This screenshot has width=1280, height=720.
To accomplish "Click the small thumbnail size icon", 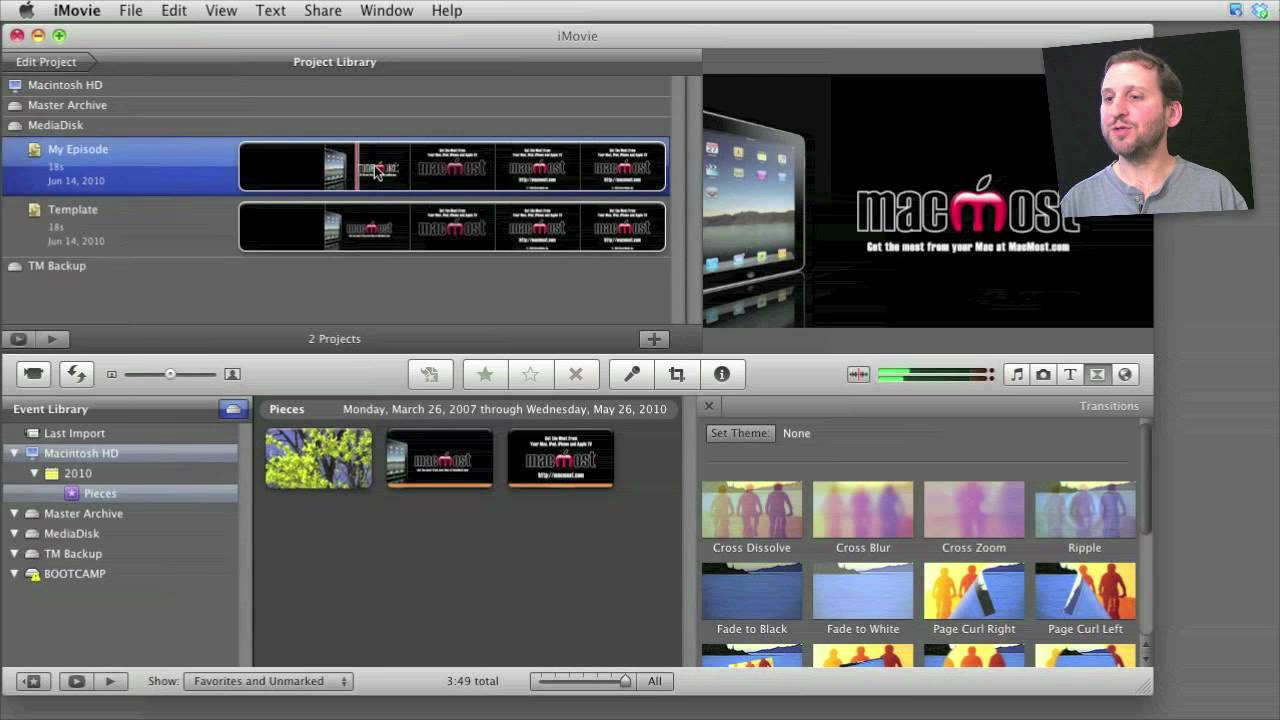I will point(112,374).
